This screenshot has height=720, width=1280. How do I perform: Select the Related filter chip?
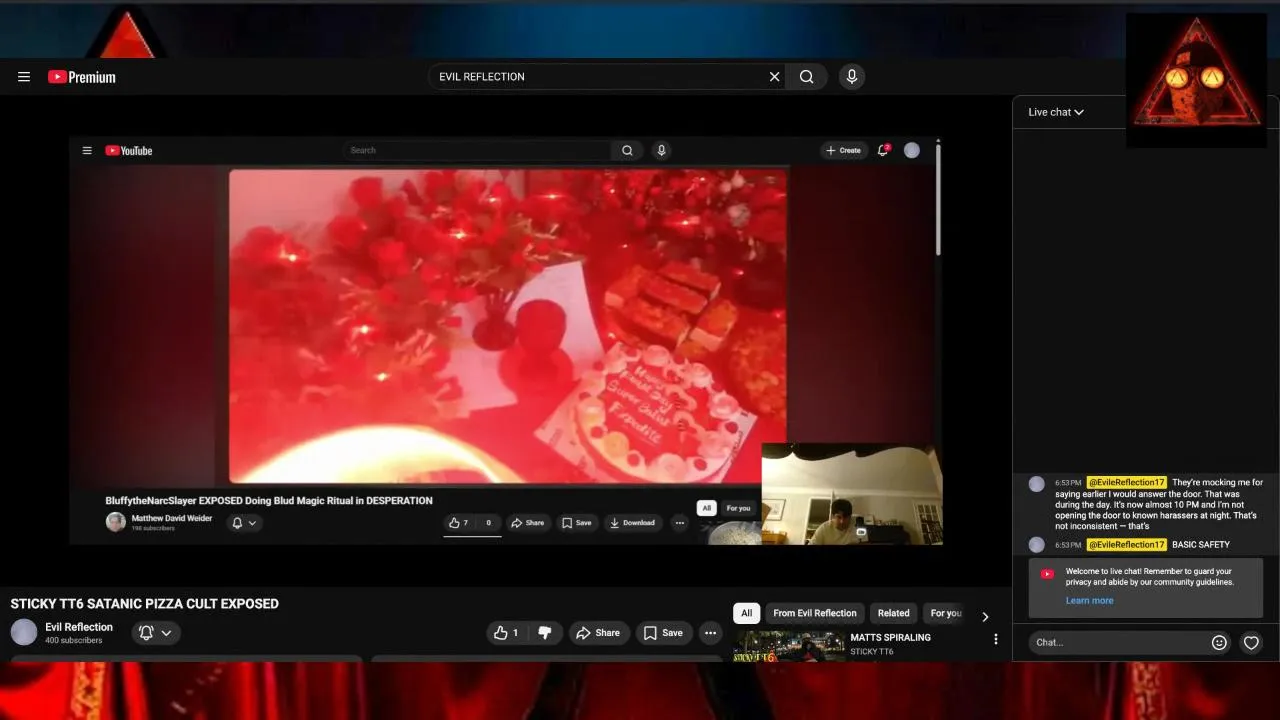(x=894, y=613)
